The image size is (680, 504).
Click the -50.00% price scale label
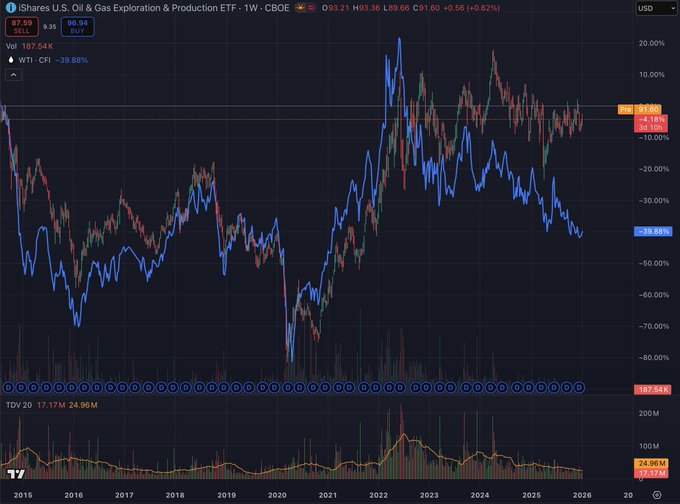pyautogui.click(x=653, y=263)
